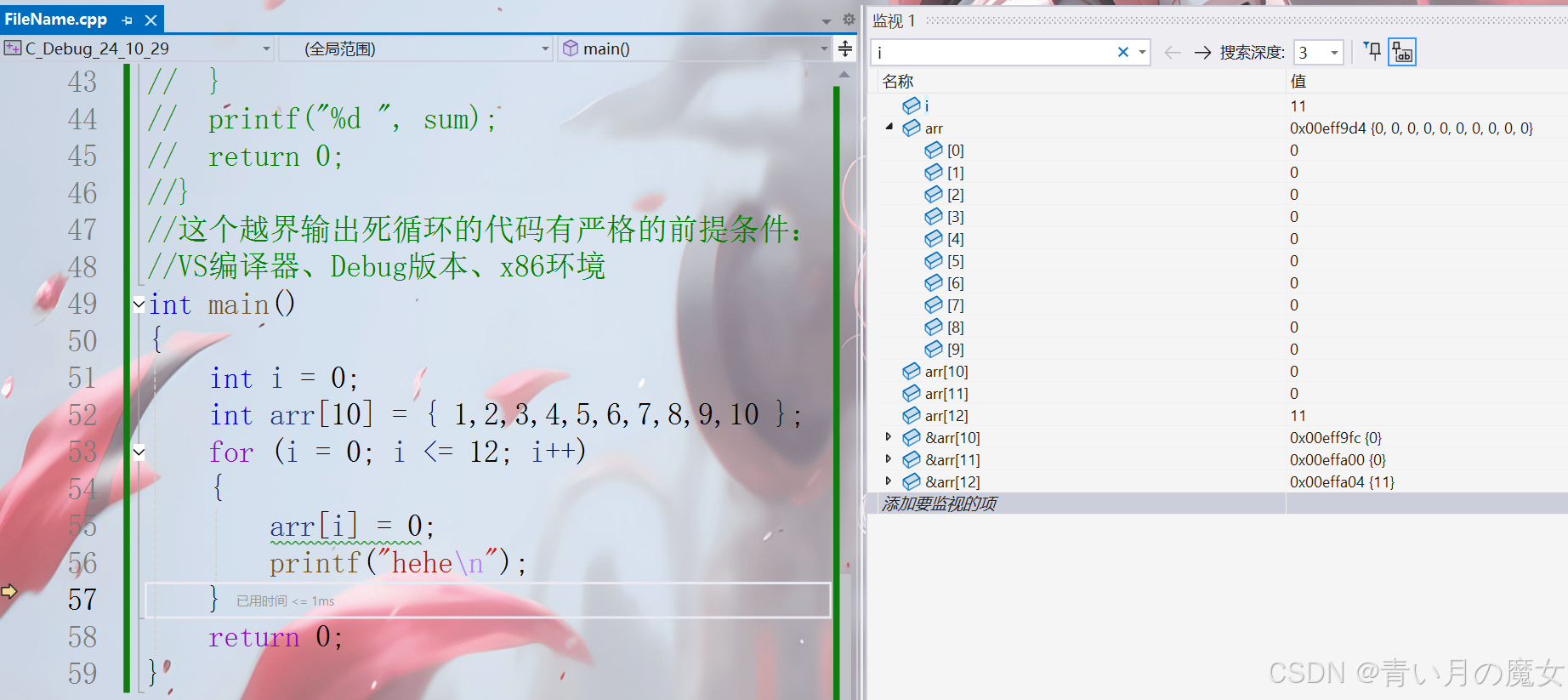
Task: Close the FileName.cpp tab
Action: coord(151,20)
